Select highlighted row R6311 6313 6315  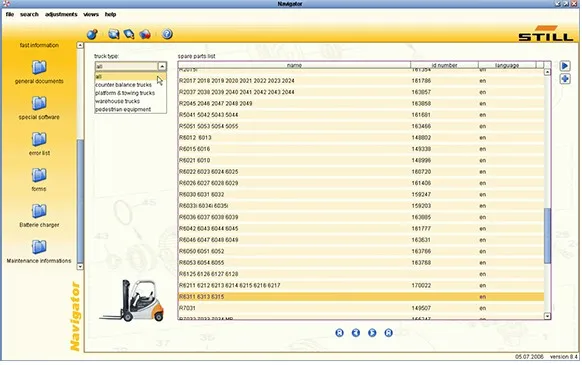pos(361,297)
